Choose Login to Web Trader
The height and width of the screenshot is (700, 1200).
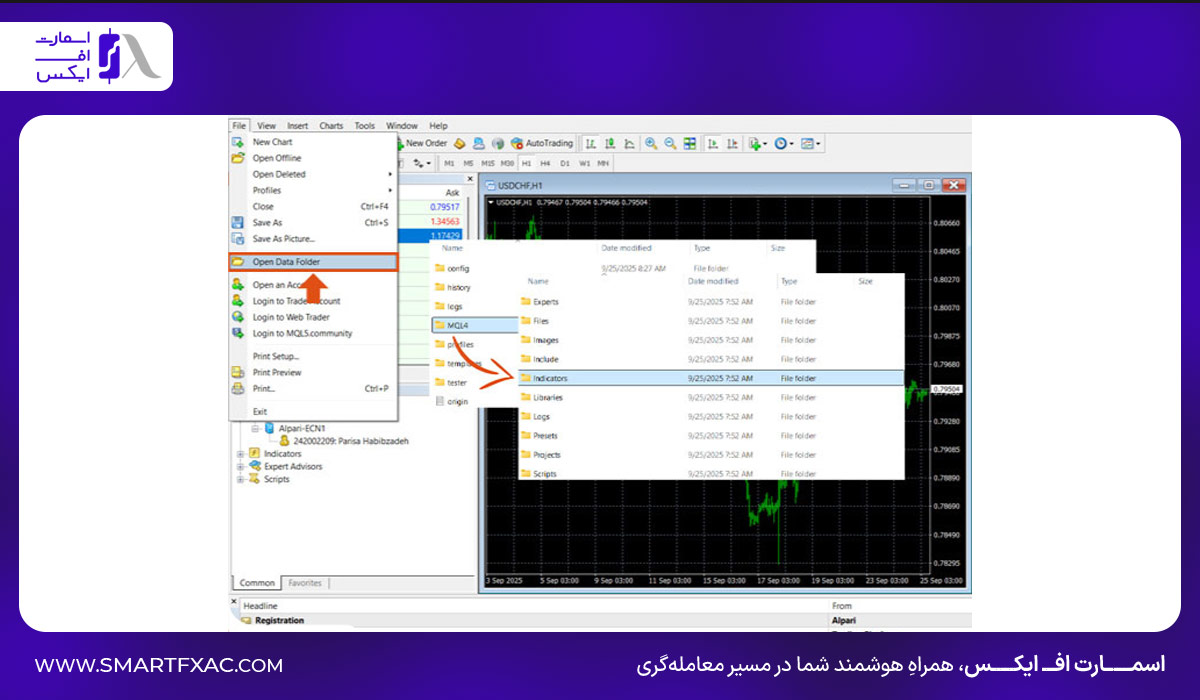coord(313,317)
